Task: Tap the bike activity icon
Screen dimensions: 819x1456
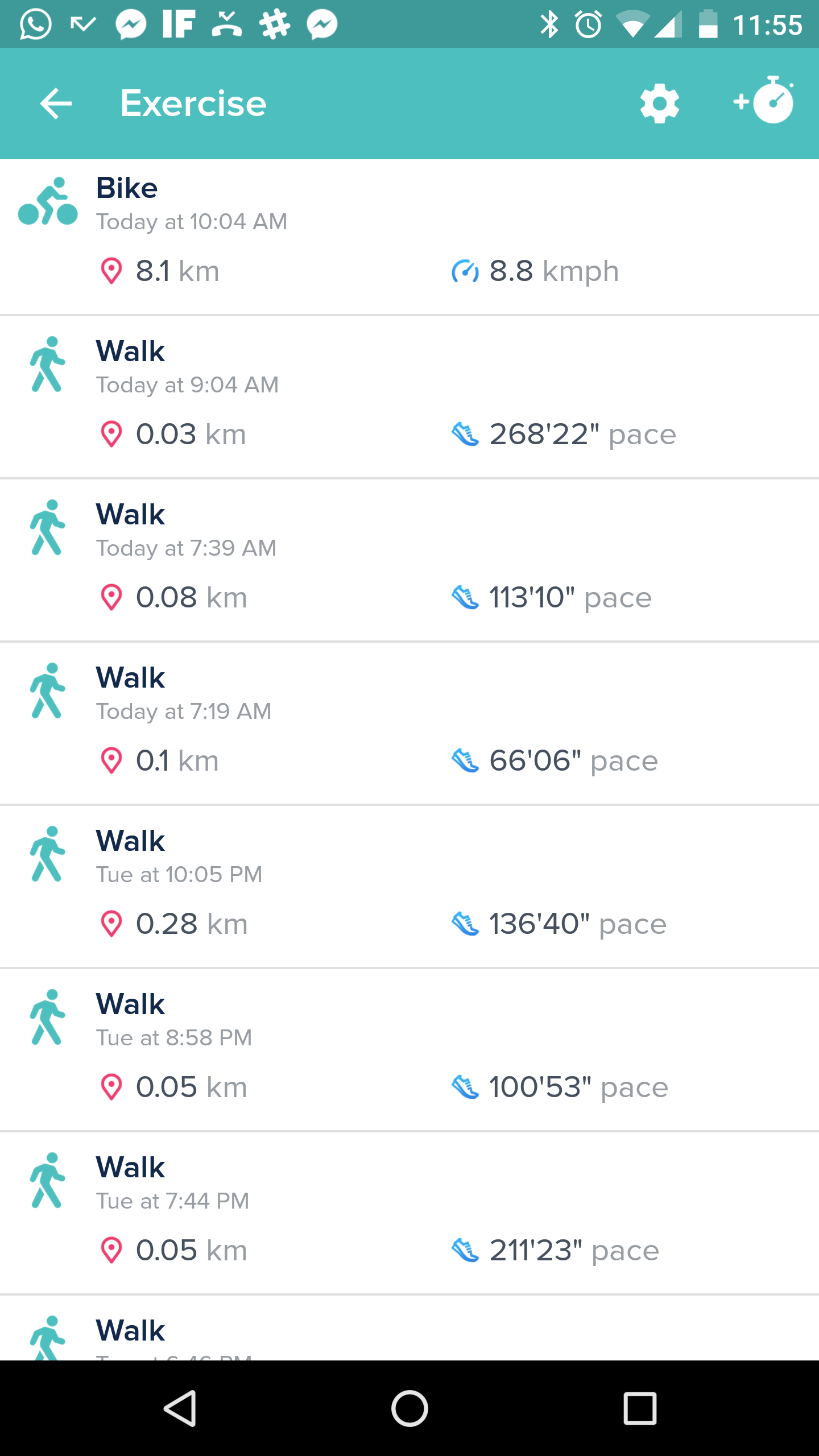Action: point(48,201)
